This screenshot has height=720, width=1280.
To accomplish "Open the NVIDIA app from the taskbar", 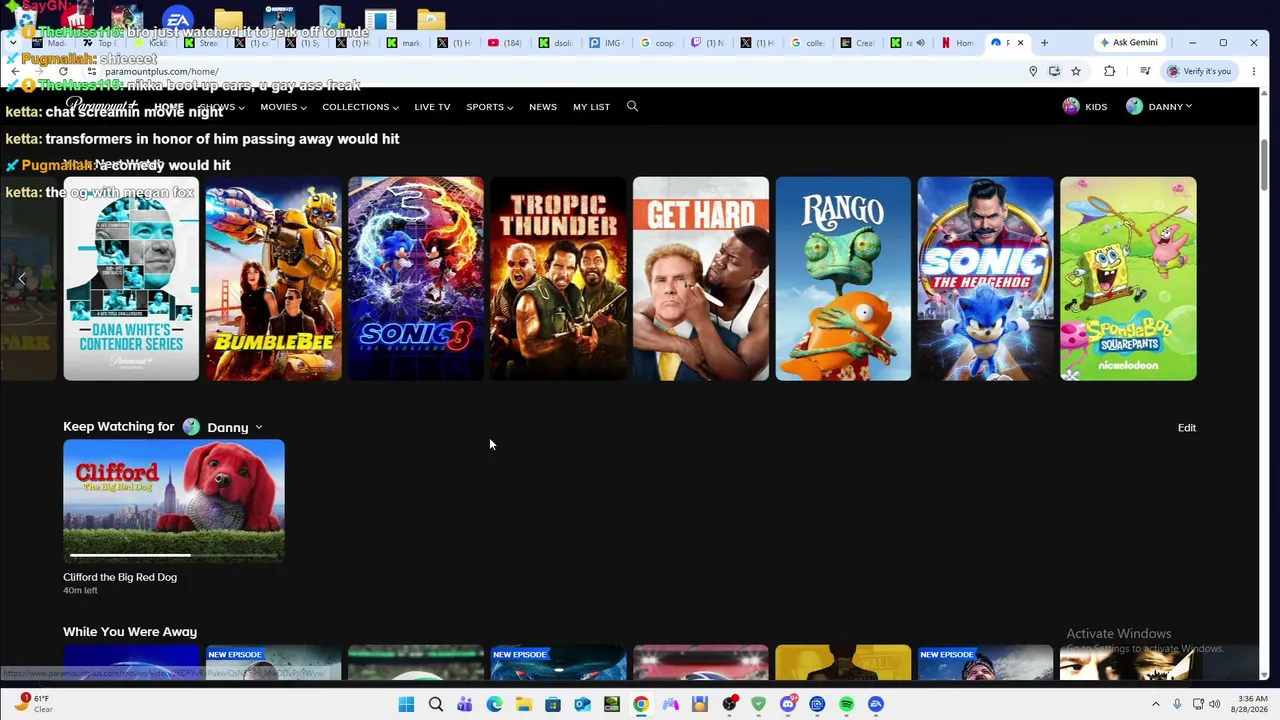I will click(612, 704).
